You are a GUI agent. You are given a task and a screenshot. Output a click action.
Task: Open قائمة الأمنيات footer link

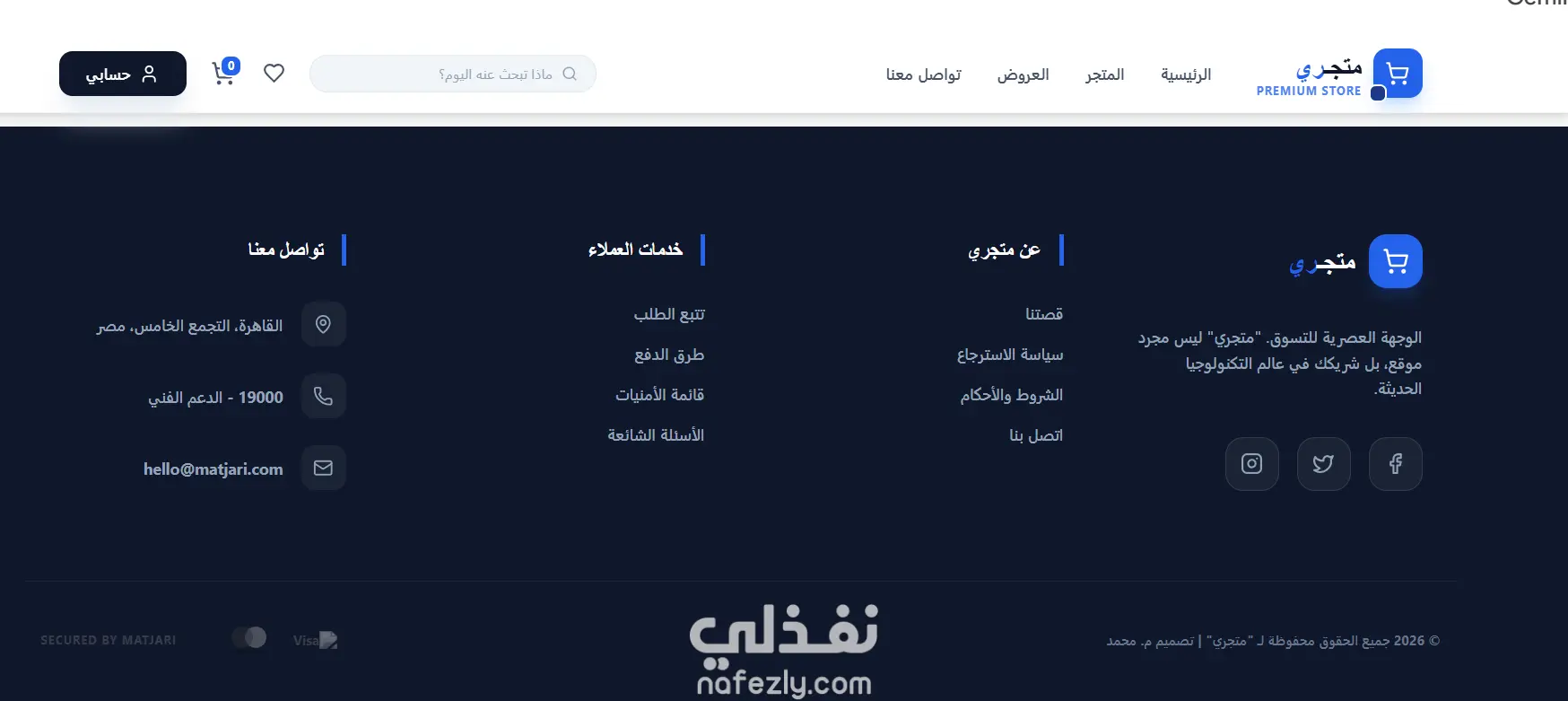pos(660,395)
